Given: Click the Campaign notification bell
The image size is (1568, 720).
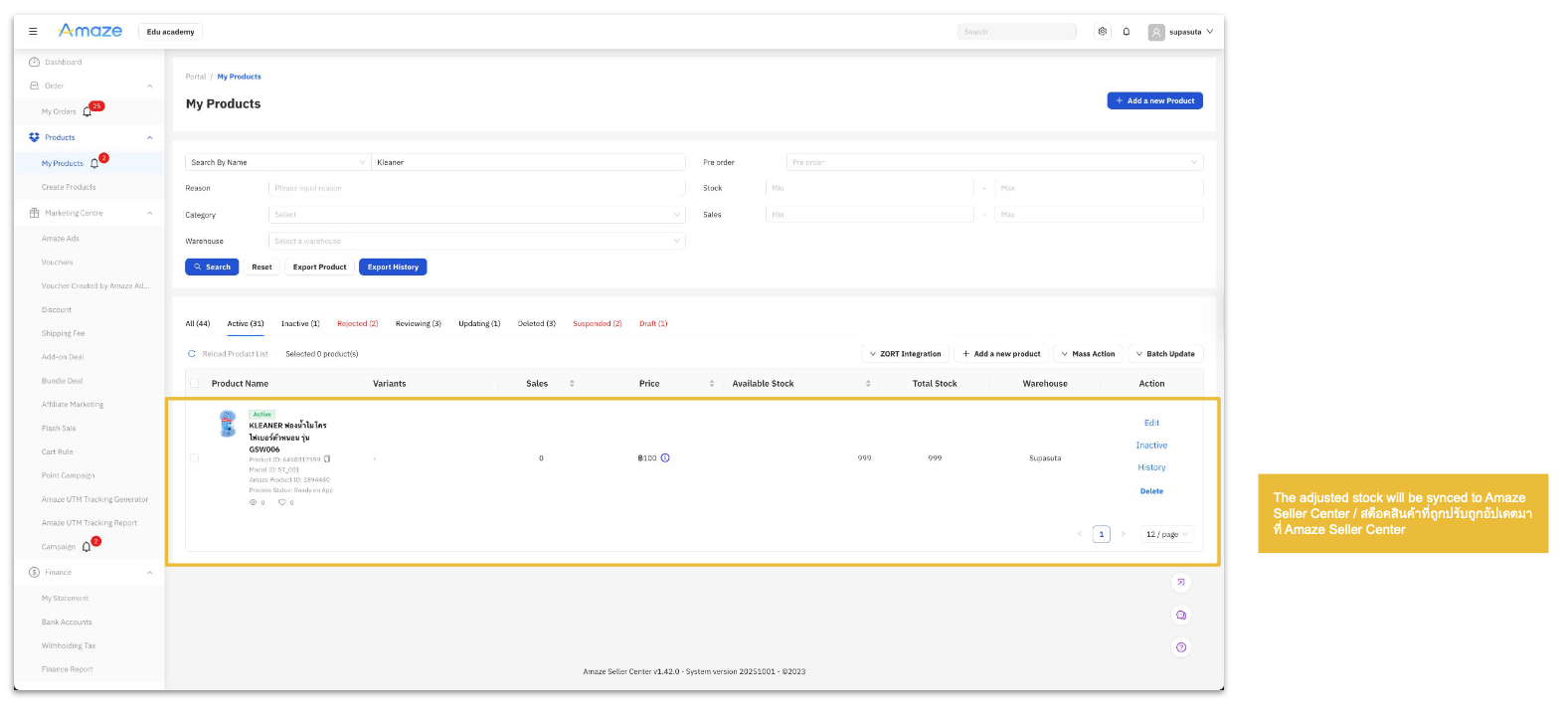Looking at the screenshot, I should coord(87,547).
